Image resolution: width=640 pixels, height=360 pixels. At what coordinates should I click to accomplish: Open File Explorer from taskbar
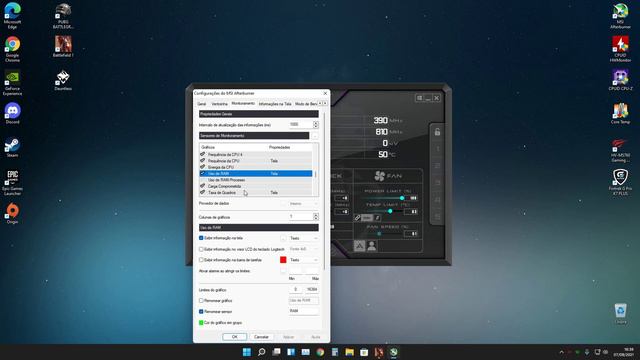349,352
